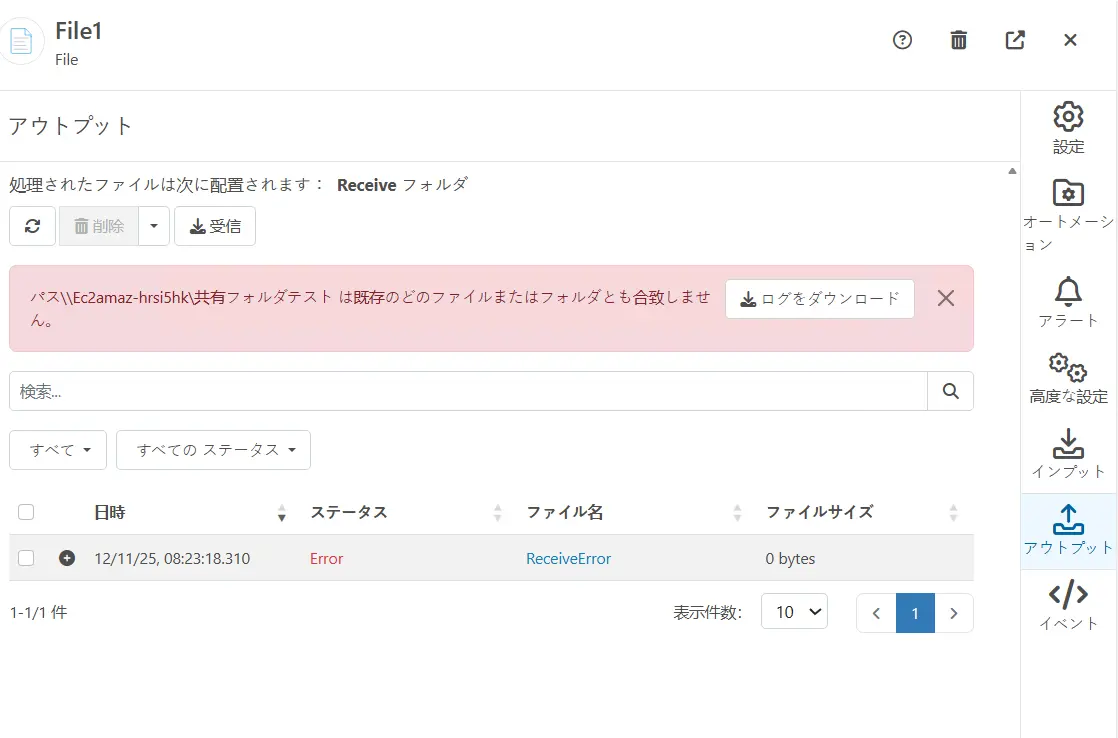Sort by ステータス column

click(x=498, y=513)
